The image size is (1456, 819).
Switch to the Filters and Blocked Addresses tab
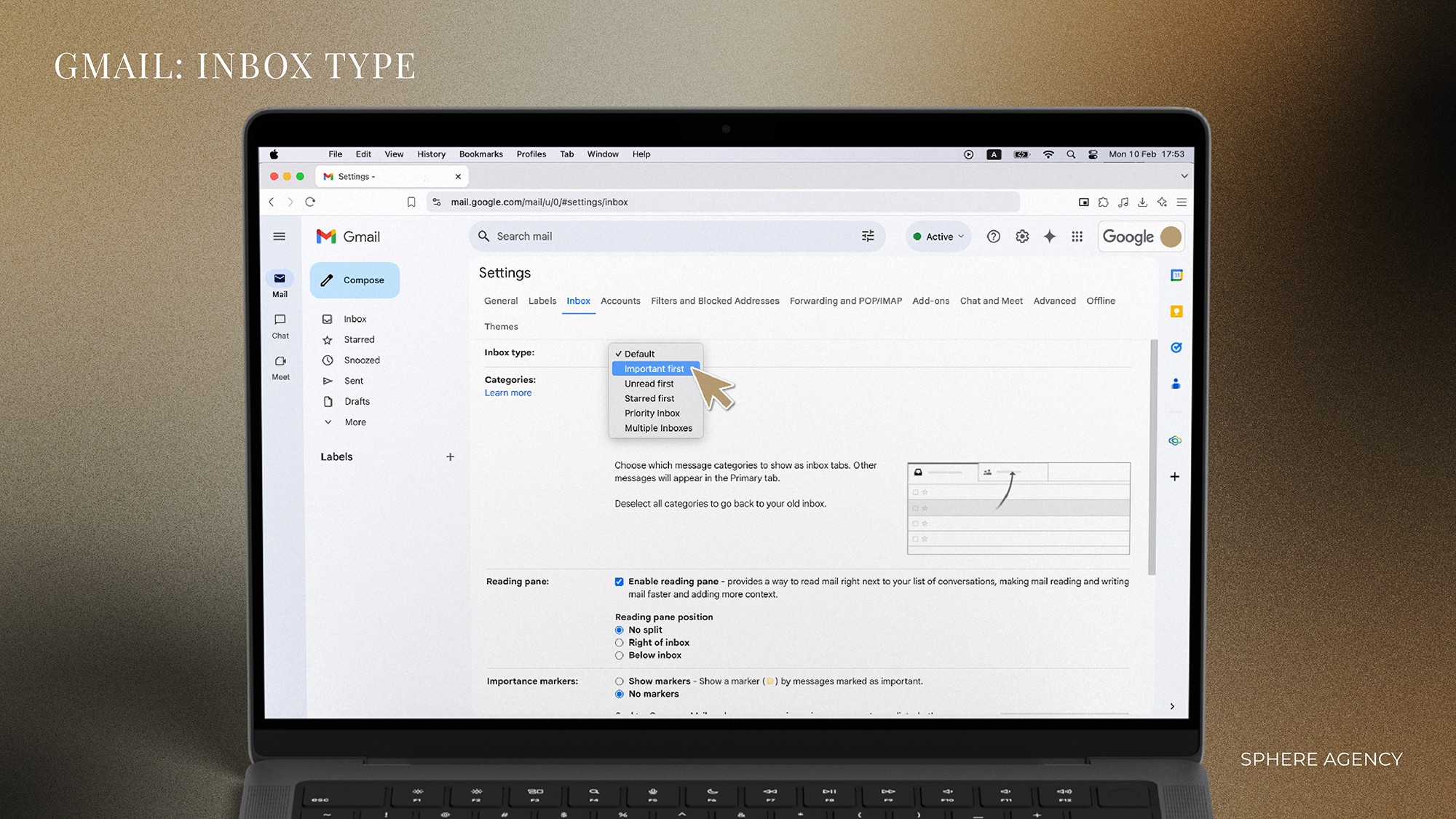[x=715, y=301]
